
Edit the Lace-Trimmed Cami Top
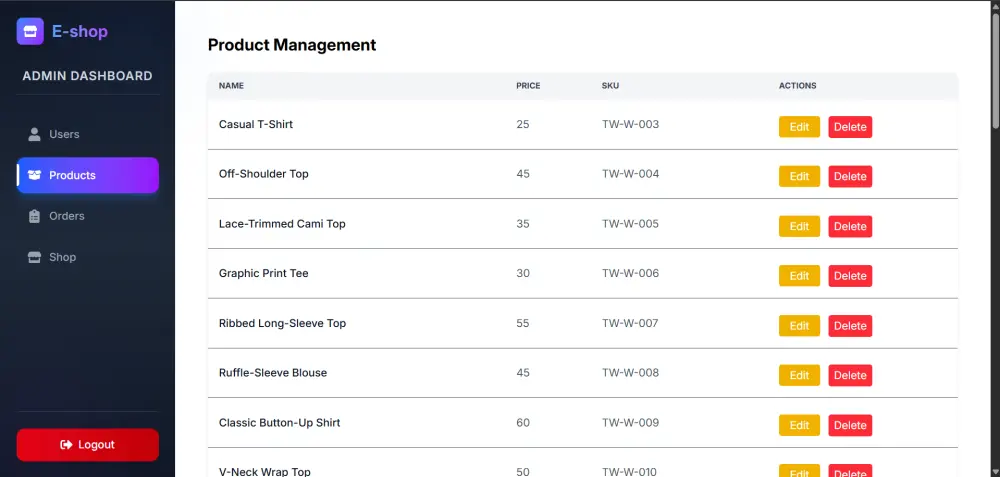coord(799,226)
